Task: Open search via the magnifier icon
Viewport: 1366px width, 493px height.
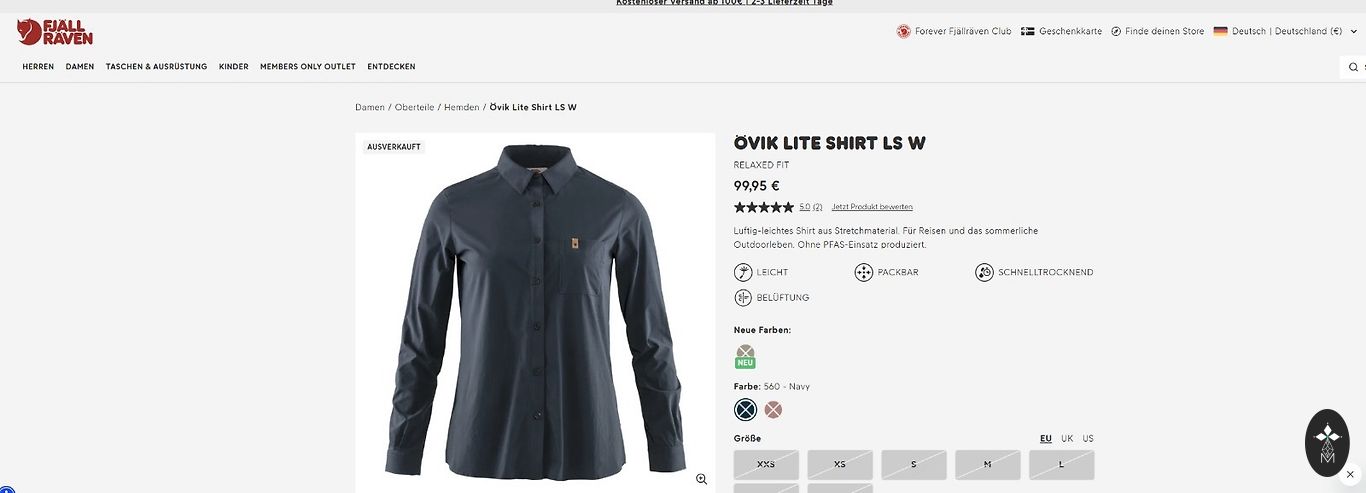Action: pos(1353,68)
